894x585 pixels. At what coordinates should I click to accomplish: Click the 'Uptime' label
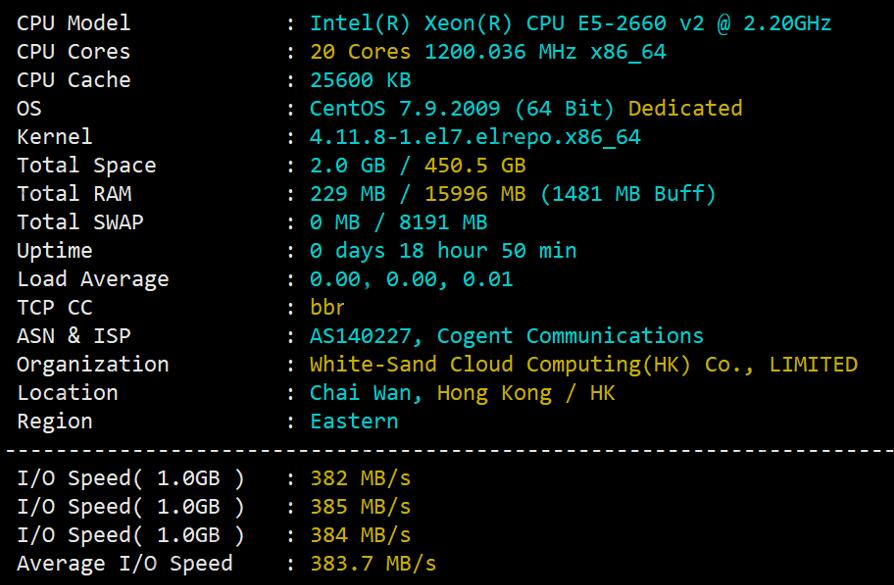[54, 251]
